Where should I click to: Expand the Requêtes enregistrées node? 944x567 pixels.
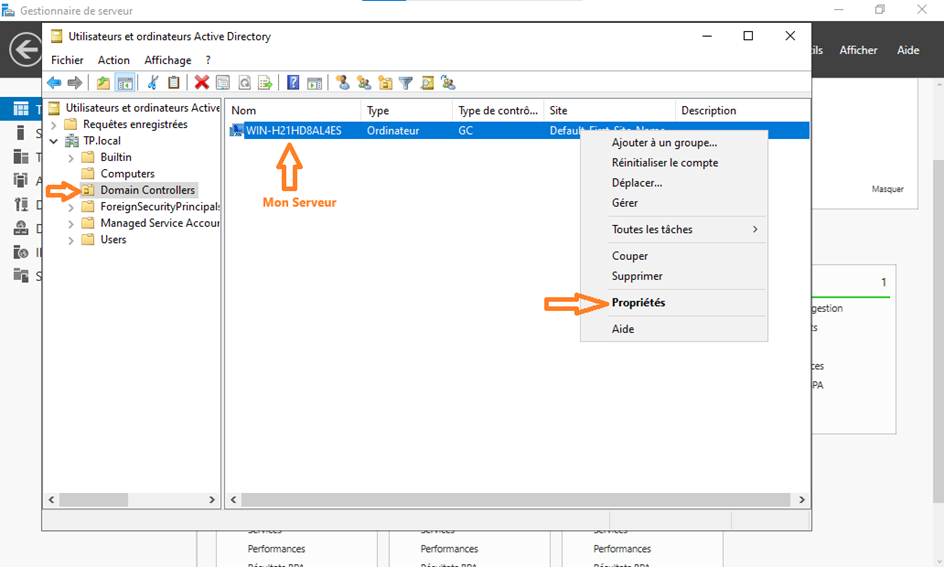[x=54, y=125]
